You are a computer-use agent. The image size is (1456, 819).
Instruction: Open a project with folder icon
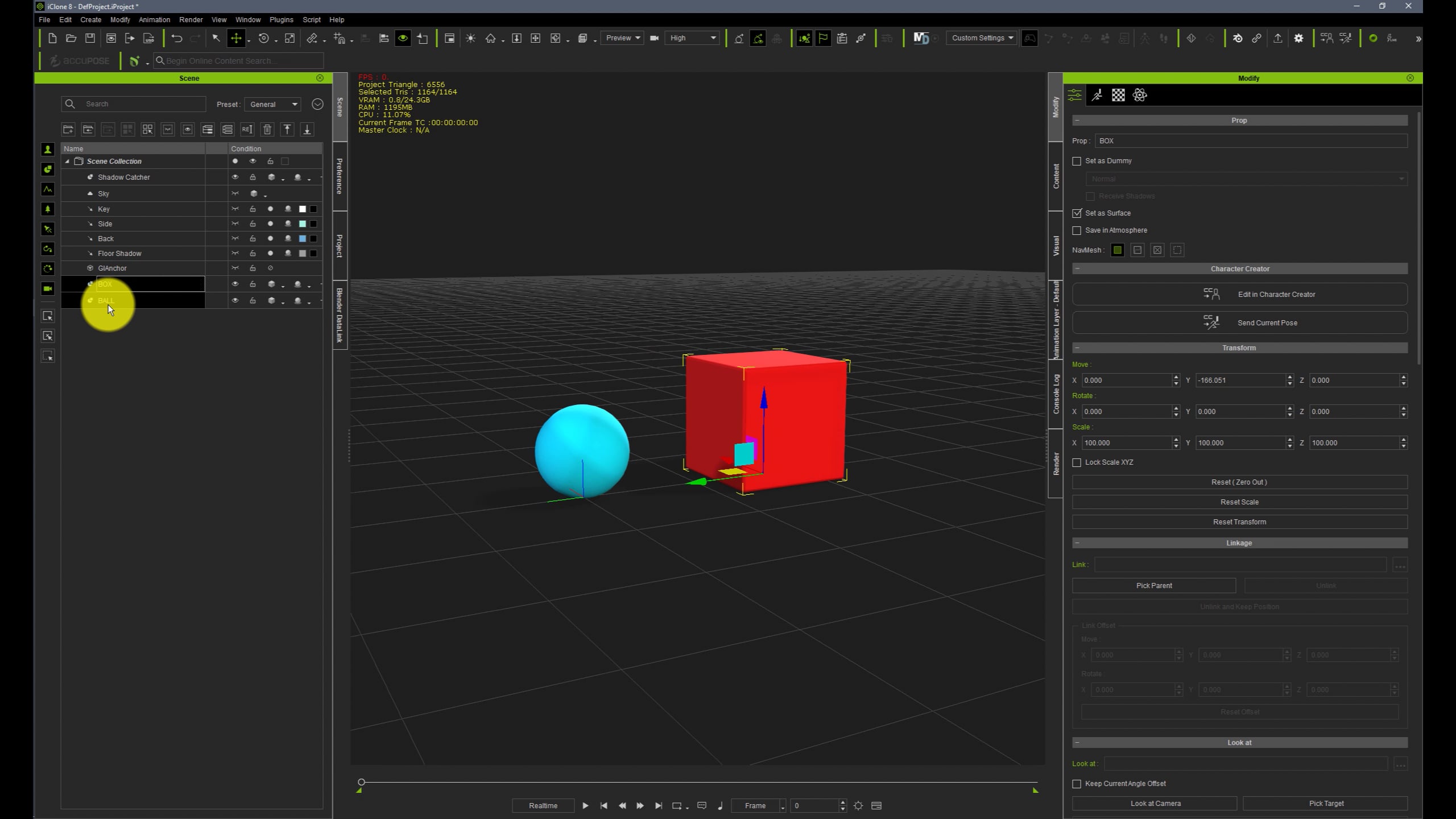tap(71, 38)
